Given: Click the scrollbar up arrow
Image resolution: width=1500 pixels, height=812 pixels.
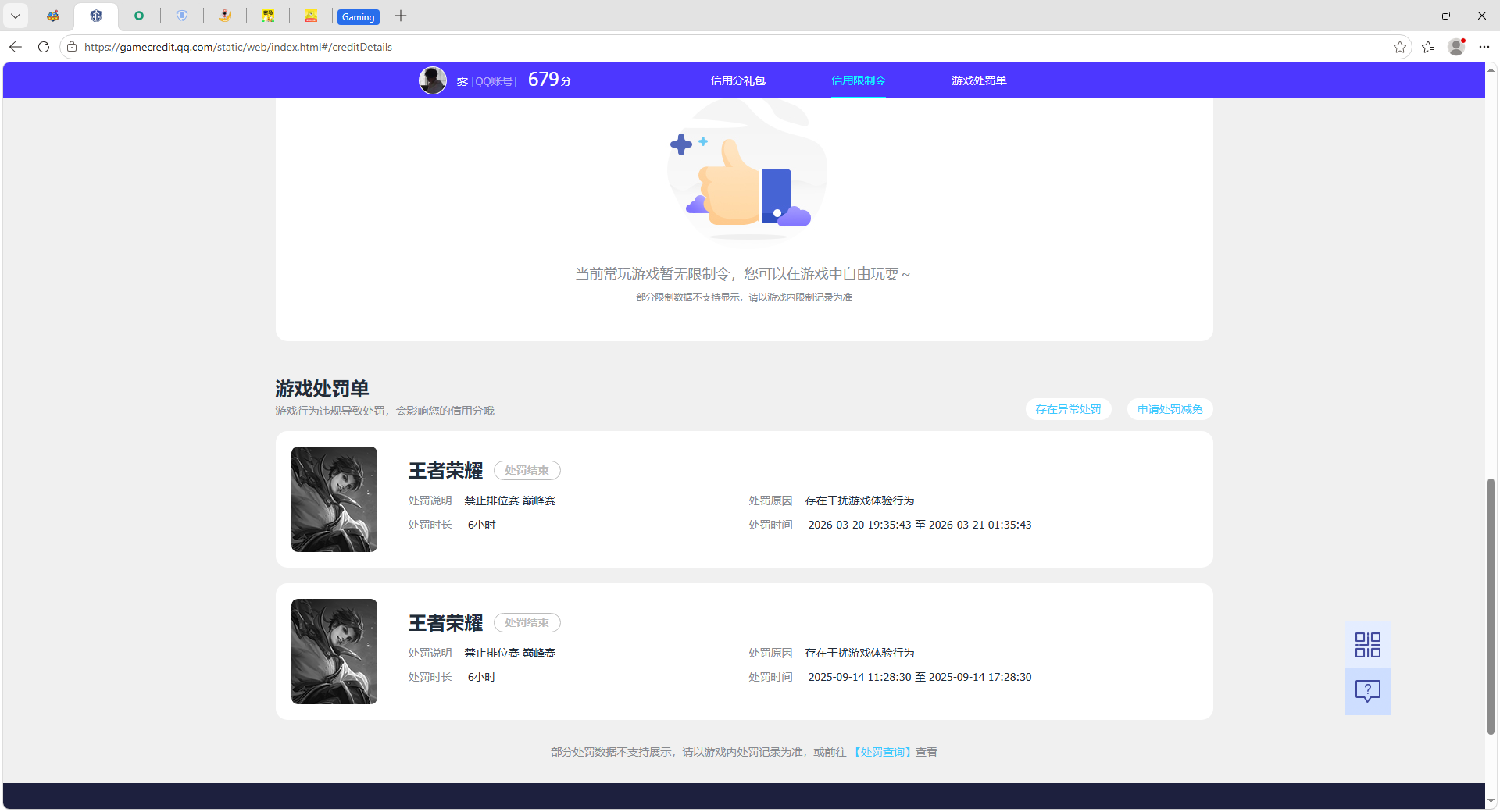Looking at the screenshot, I should click(1491, 69).
